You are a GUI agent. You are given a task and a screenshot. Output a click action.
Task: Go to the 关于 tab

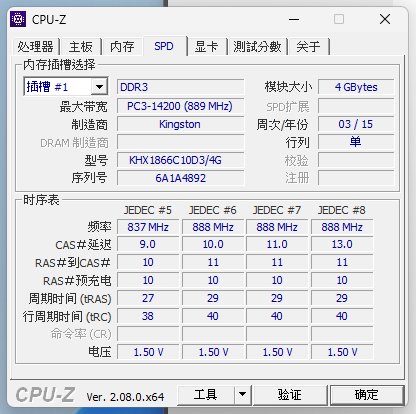(309, 46)
